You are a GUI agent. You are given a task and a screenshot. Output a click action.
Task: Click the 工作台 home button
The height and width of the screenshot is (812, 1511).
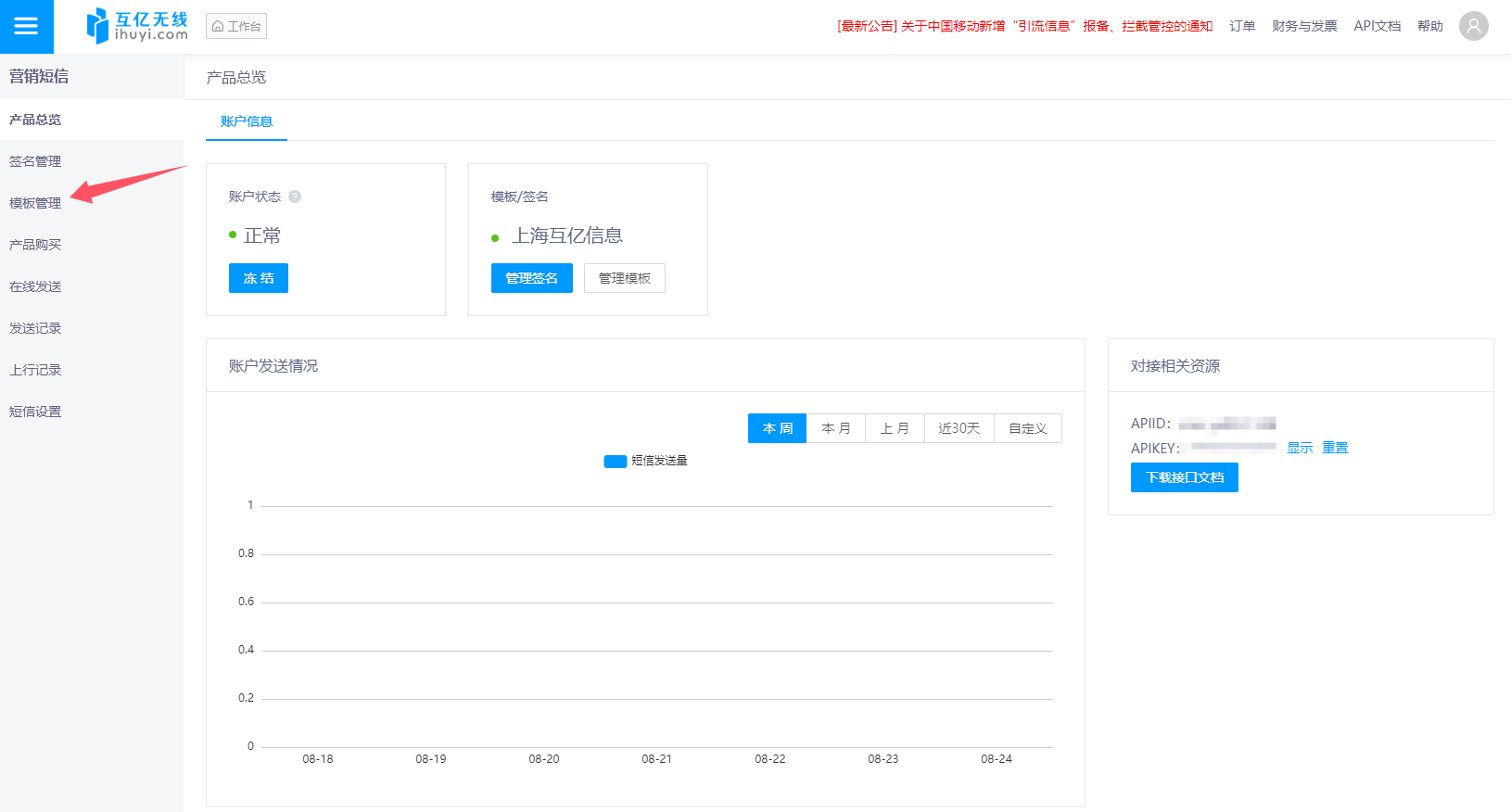click(x=236, y=26)
